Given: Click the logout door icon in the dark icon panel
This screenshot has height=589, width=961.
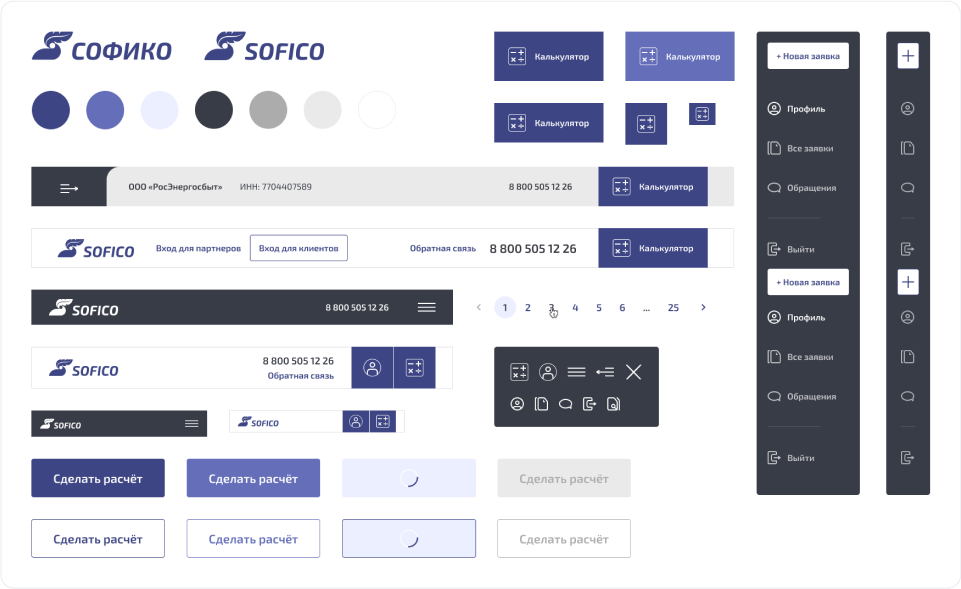Looking at the screenshot, I should coord(589,404).
